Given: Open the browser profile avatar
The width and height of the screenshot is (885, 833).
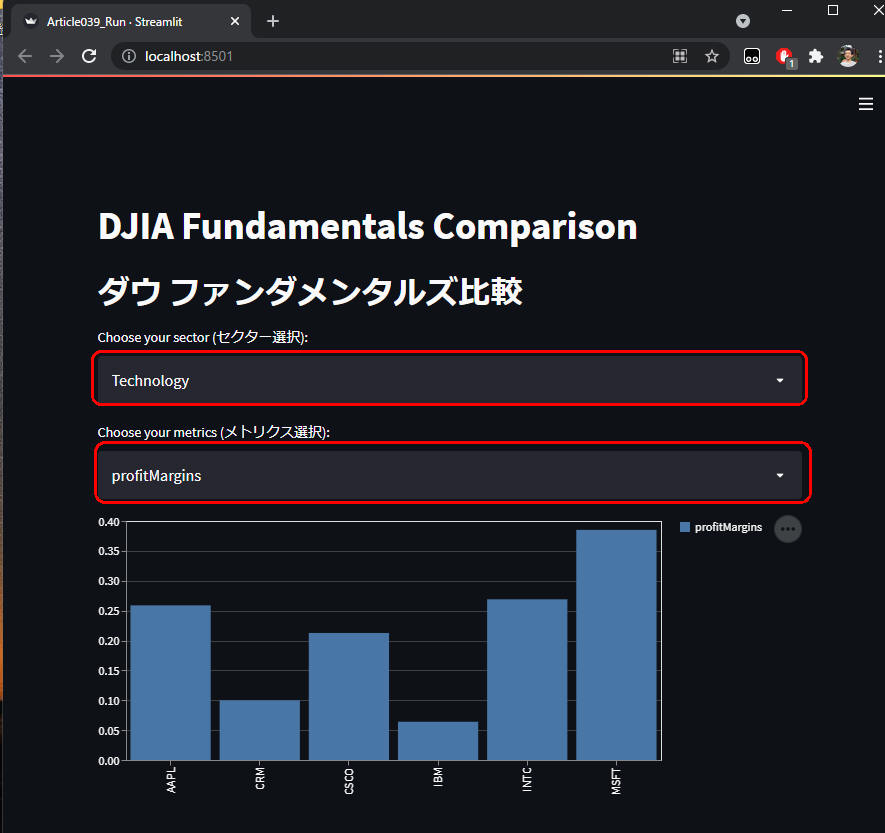Looking at the screenshot, I should tap(848, 56).
